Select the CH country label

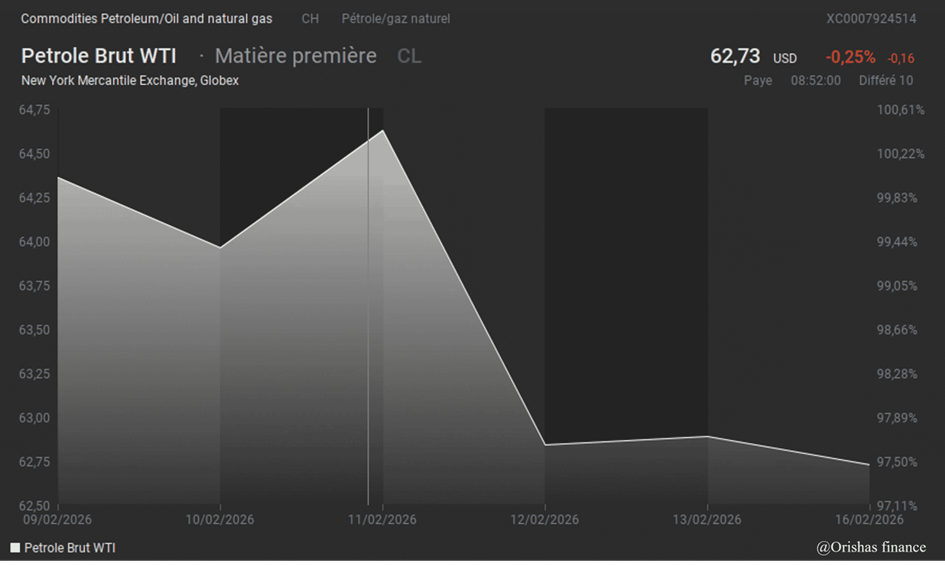click(310, 19)
